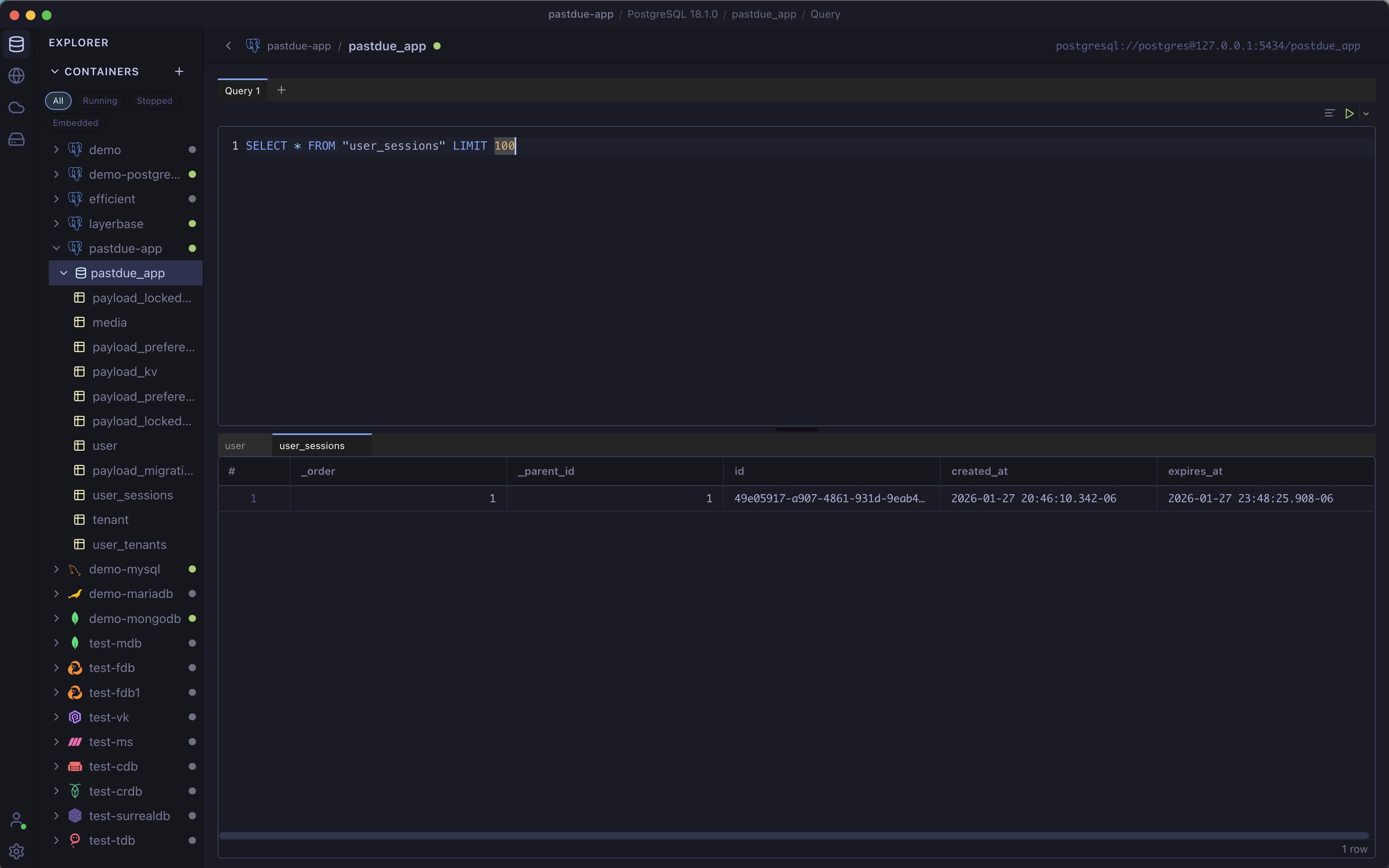Expand the layerbase container
This screenshot has height=868, width=1389.
(56, 224)
